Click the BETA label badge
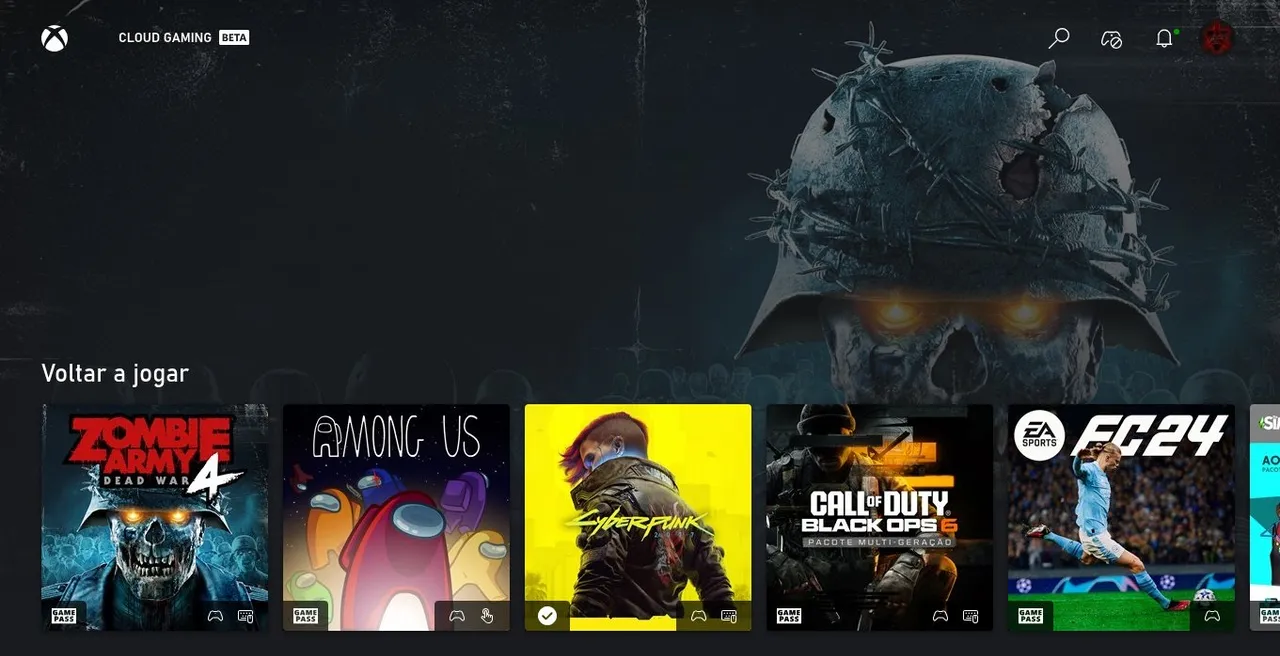The width and height of the screenshot is (1280, 656). pyautogui.click(x=234, y=38)
